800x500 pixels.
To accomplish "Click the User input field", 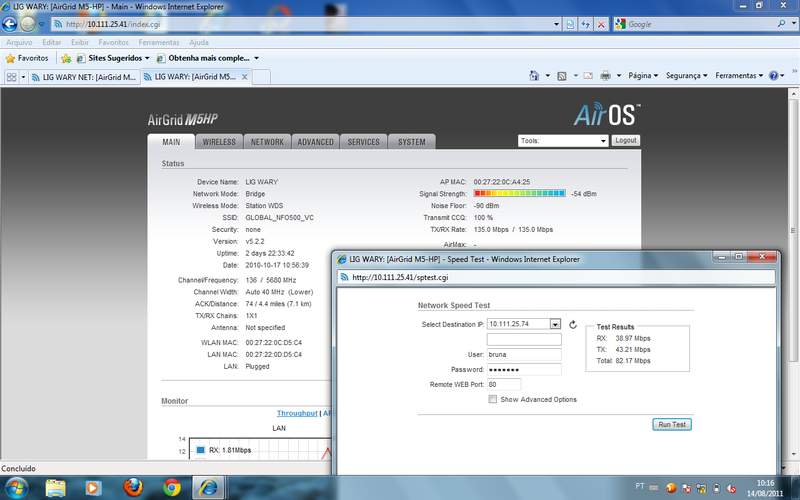I will tap(524, 355).
